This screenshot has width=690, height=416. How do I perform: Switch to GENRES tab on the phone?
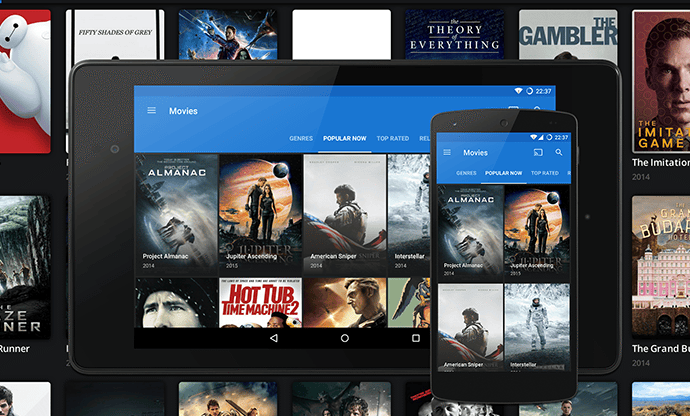pos(466,173)
